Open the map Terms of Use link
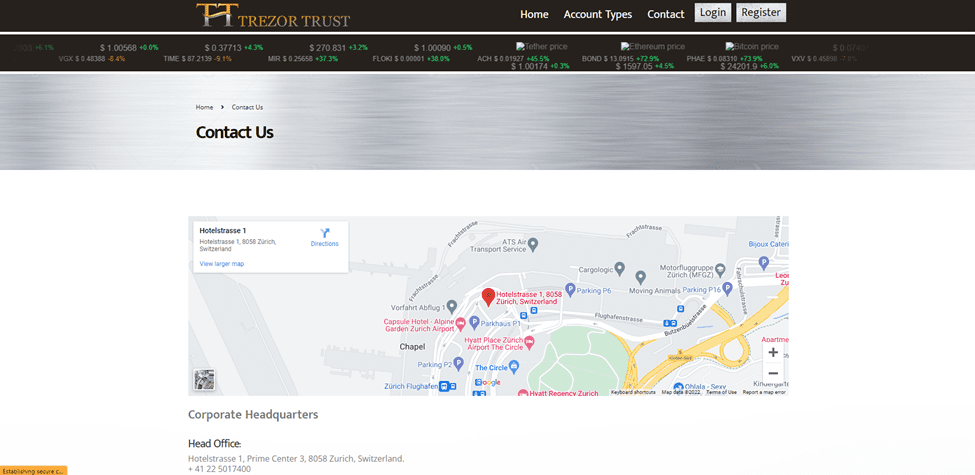This screenshot has height=475, width=975. [721, 392]
